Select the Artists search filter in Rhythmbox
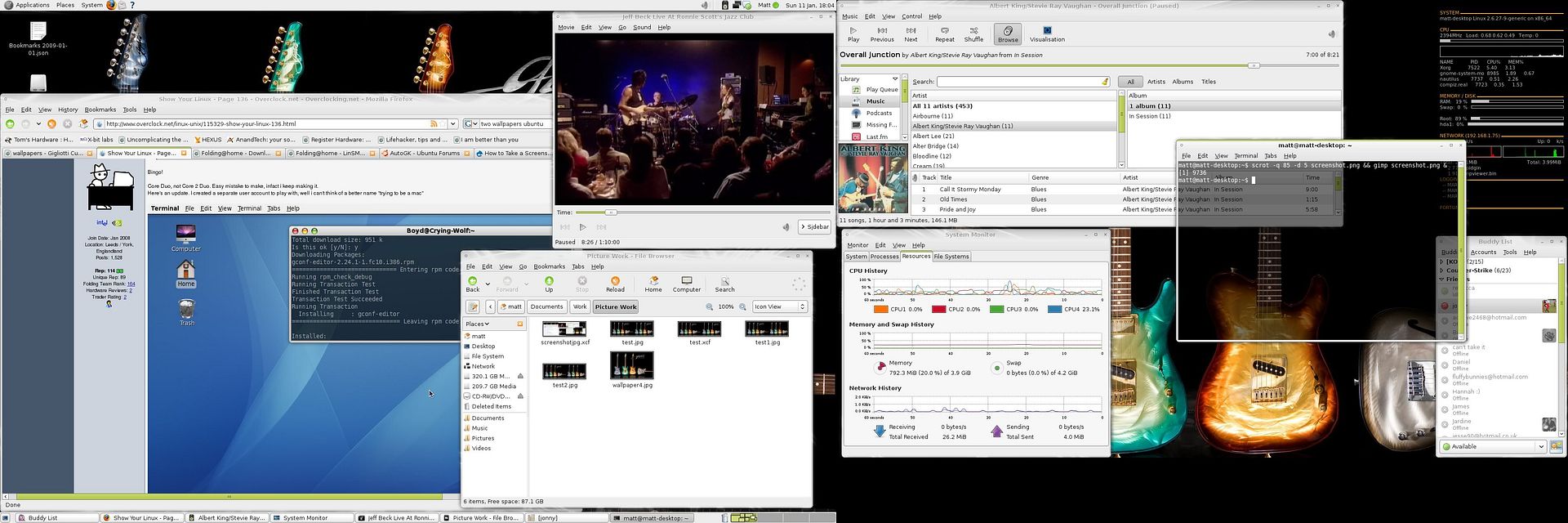Viewport: 1568px width, 523px height. coord(1156,82)
